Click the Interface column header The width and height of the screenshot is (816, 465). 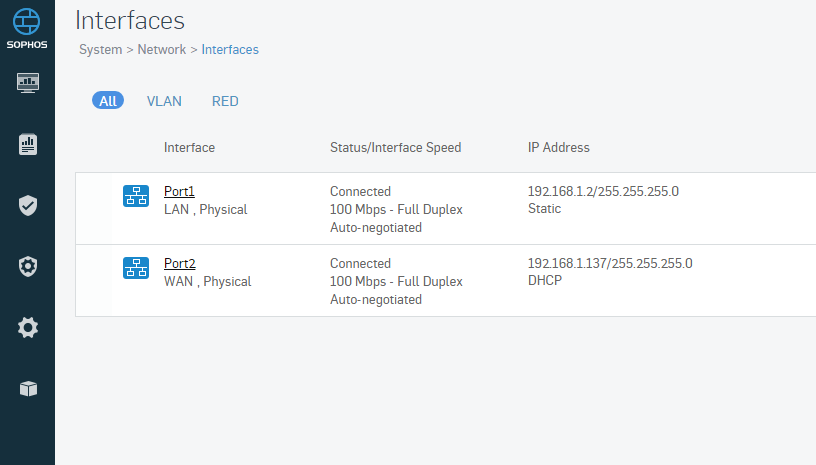coord(189,148)
